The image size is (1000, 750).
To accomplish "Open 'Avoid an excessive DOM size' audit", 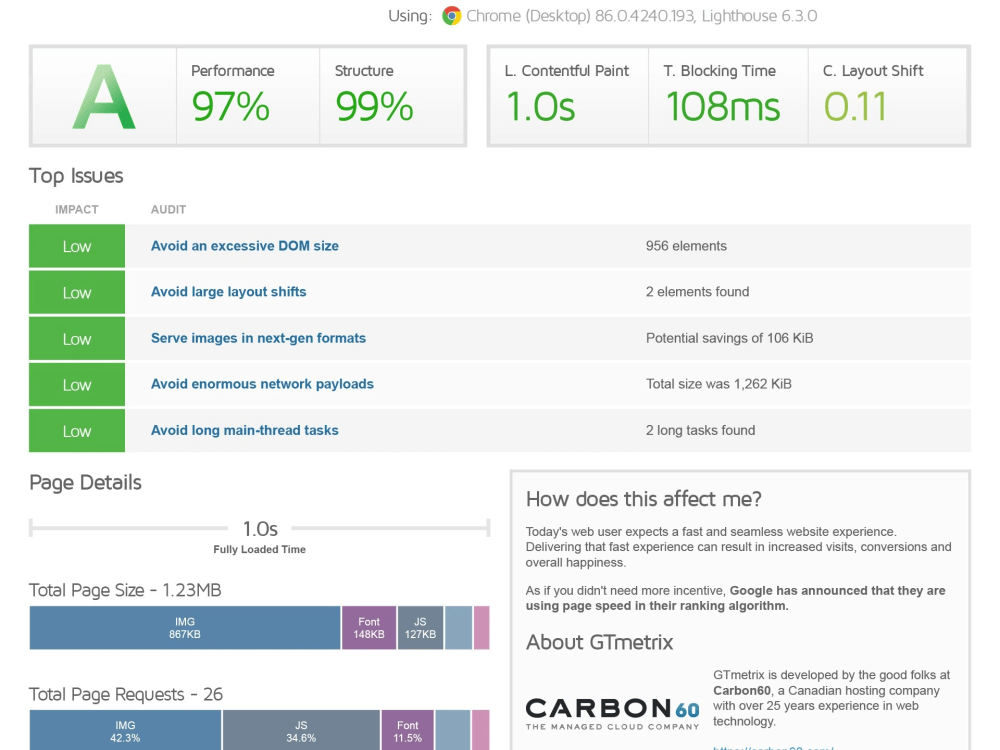I will [x=244, y=246].
